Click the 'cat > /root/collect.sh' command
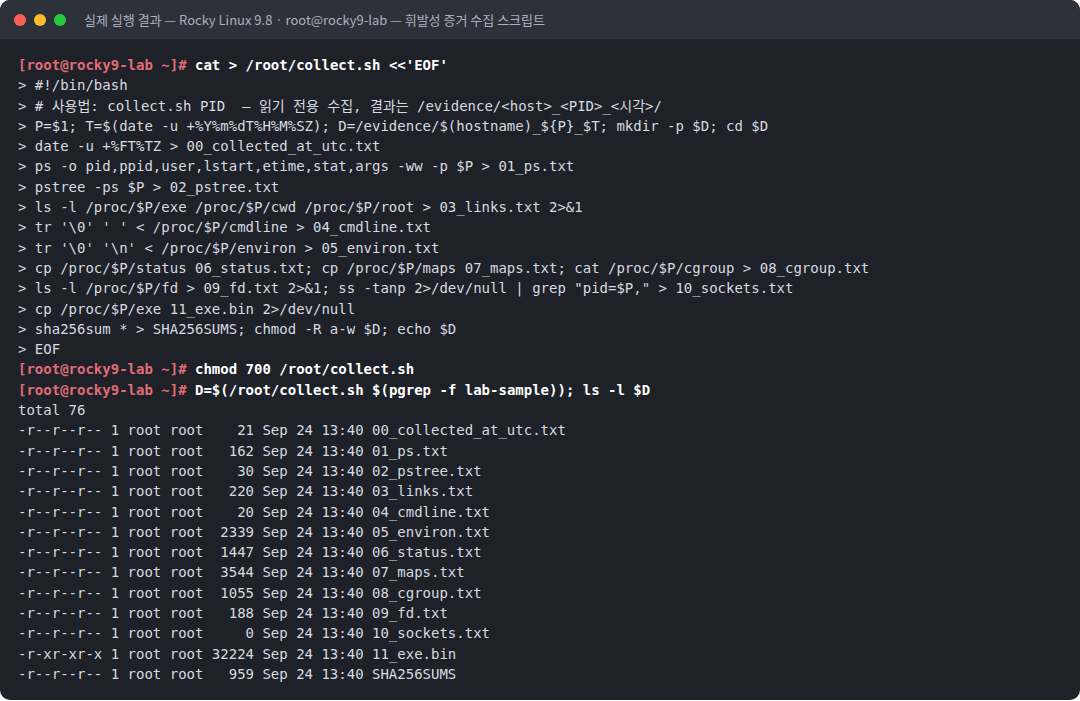The width and height of the screenshot is (1080, 701). click(x=321, y=65)
